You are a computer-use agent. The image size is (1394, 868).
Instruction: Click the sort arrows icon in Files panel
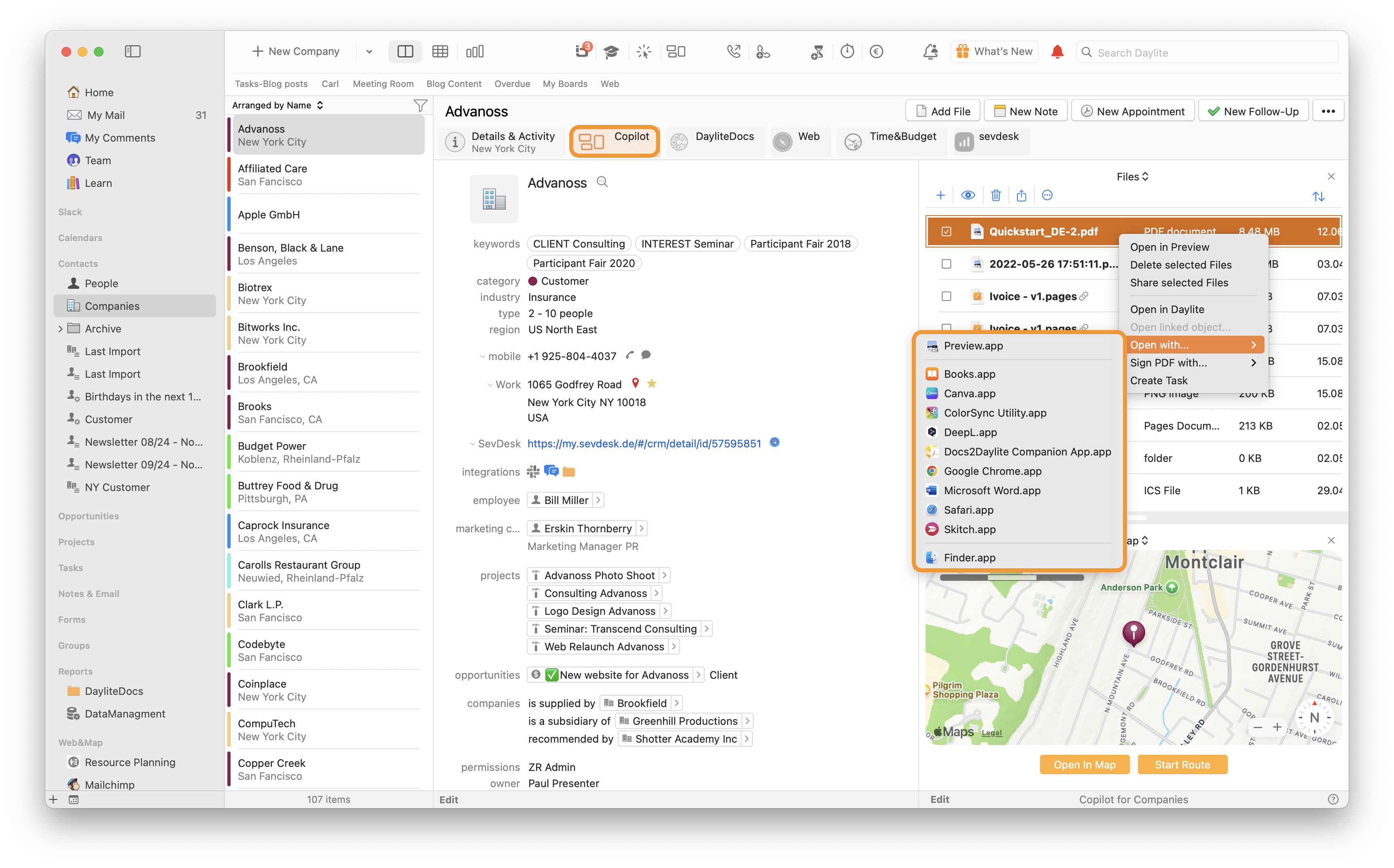point(1318,196)
